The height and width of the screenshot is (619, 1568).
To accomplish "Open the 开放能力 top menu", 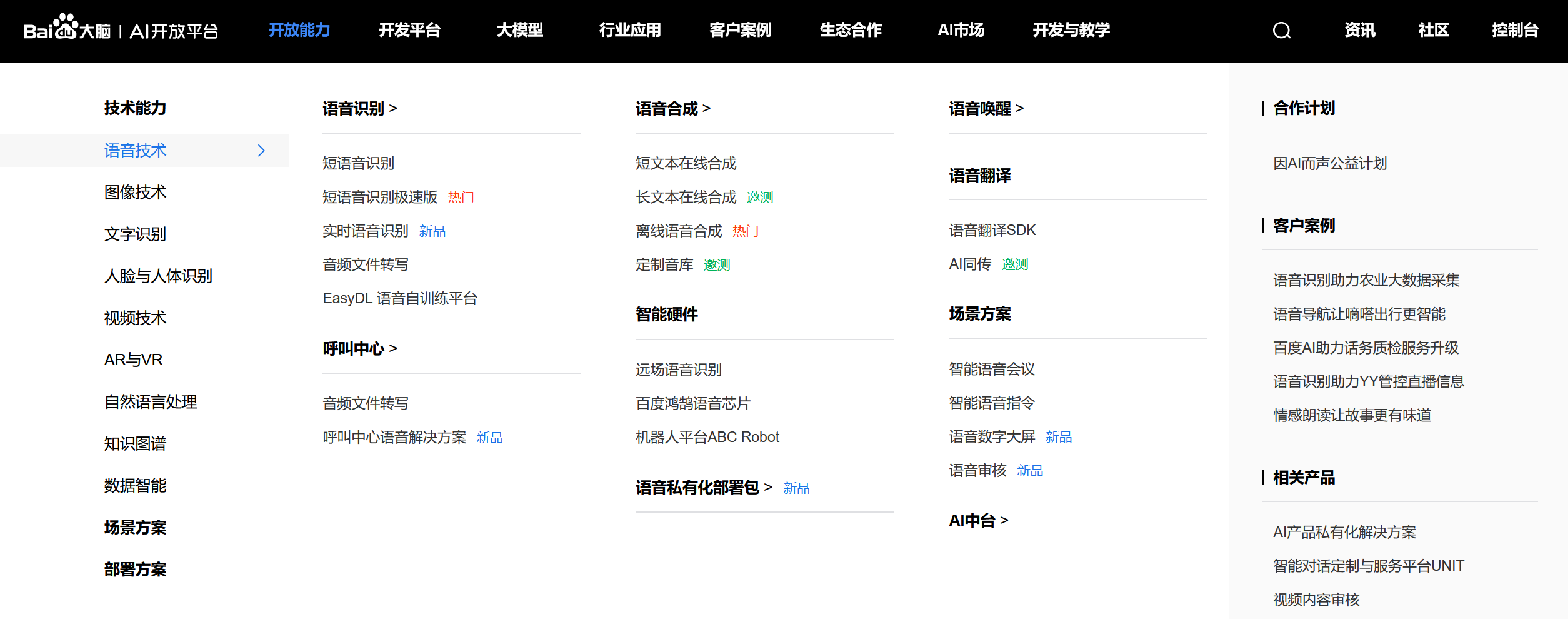I will 299,30.
